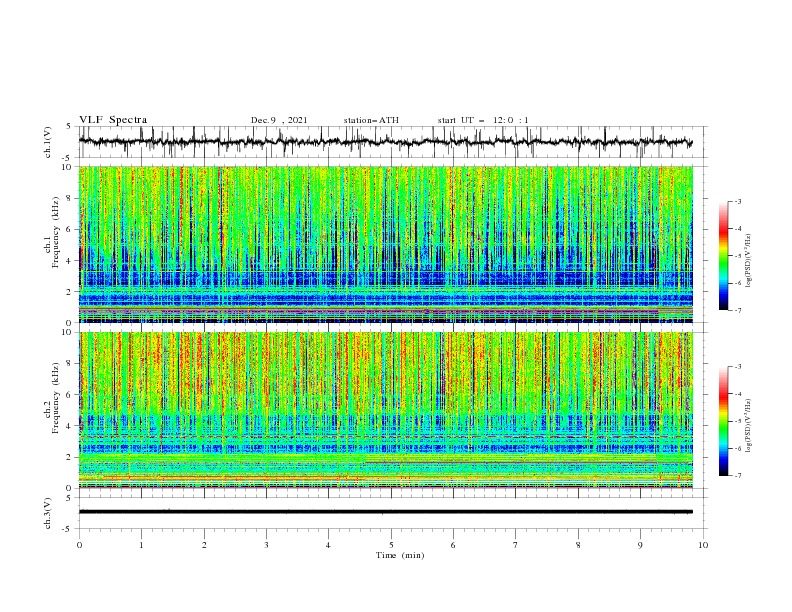Click time axis tick label "0"

79,545
